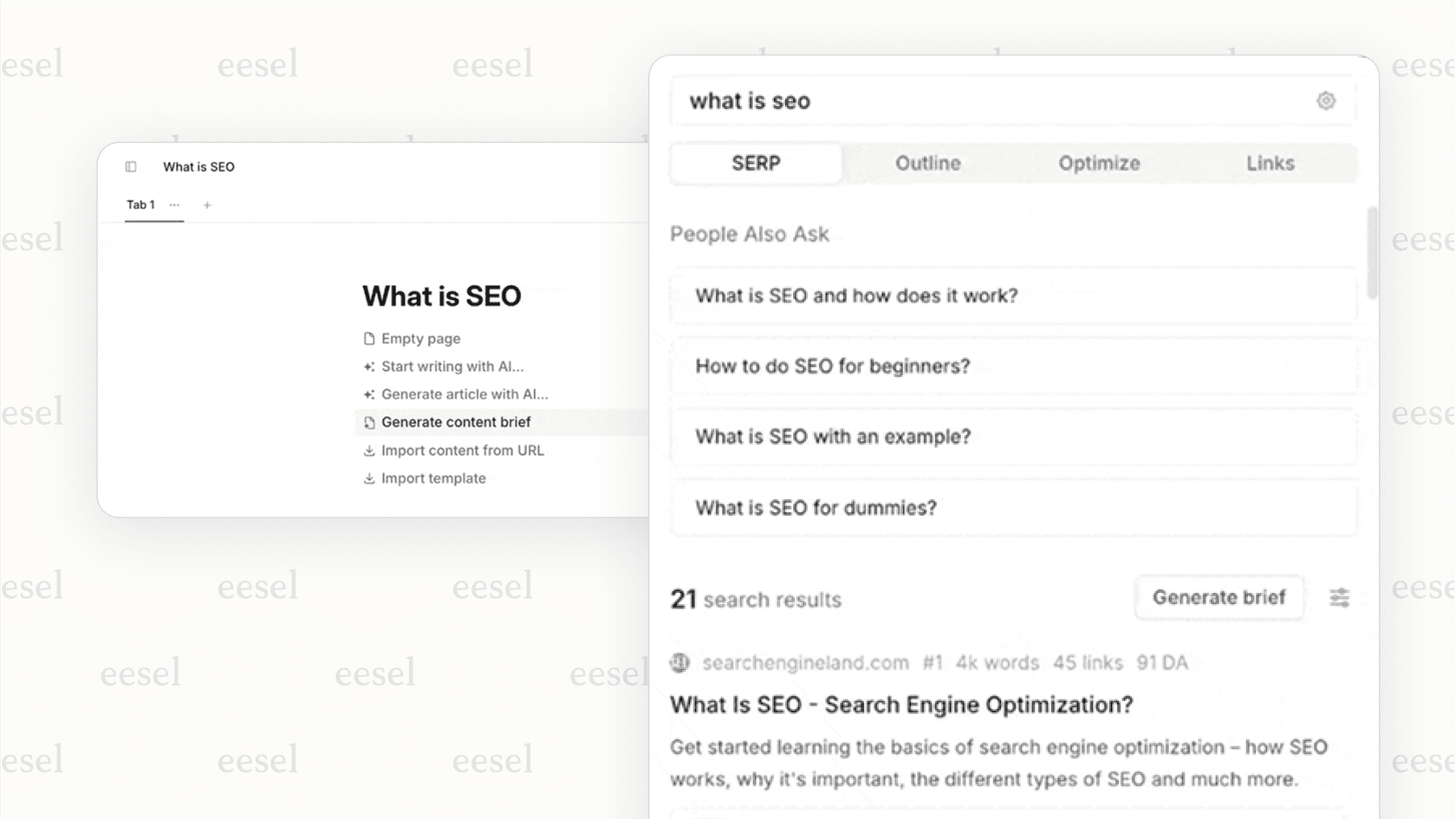Open search settings via the gear icon
The image size is (1456, 819).
(x=1327, y=101)
